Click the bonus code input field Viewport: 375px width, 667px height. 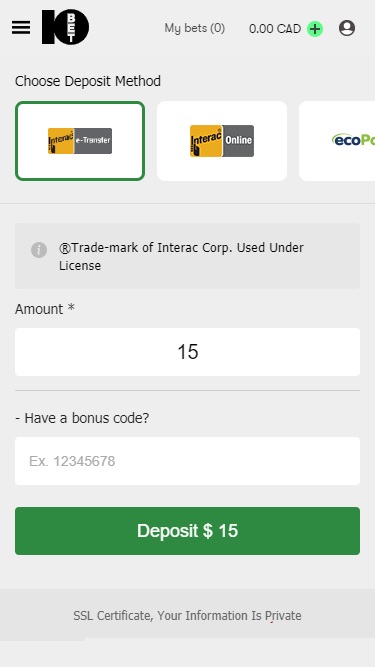point(188,461)
